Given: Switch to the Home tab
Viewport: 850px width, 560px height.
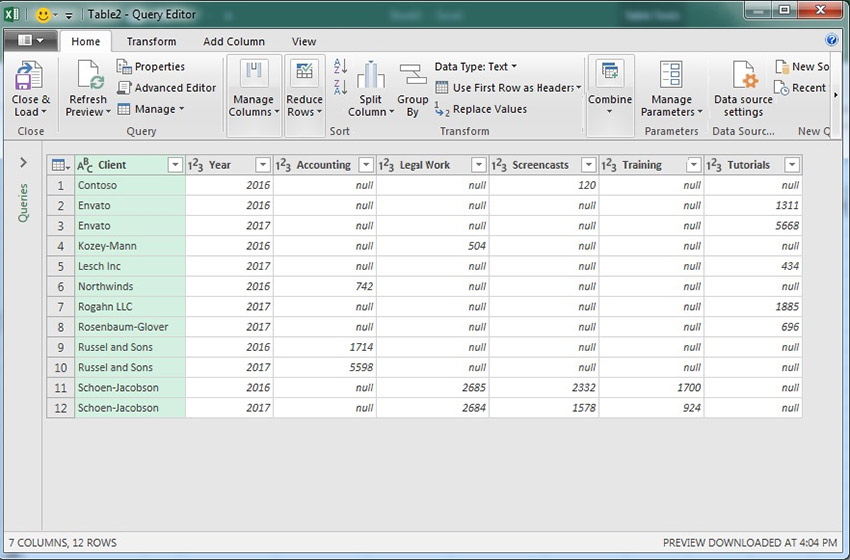Looking at the screenshot, I should [x=86, y=42].
